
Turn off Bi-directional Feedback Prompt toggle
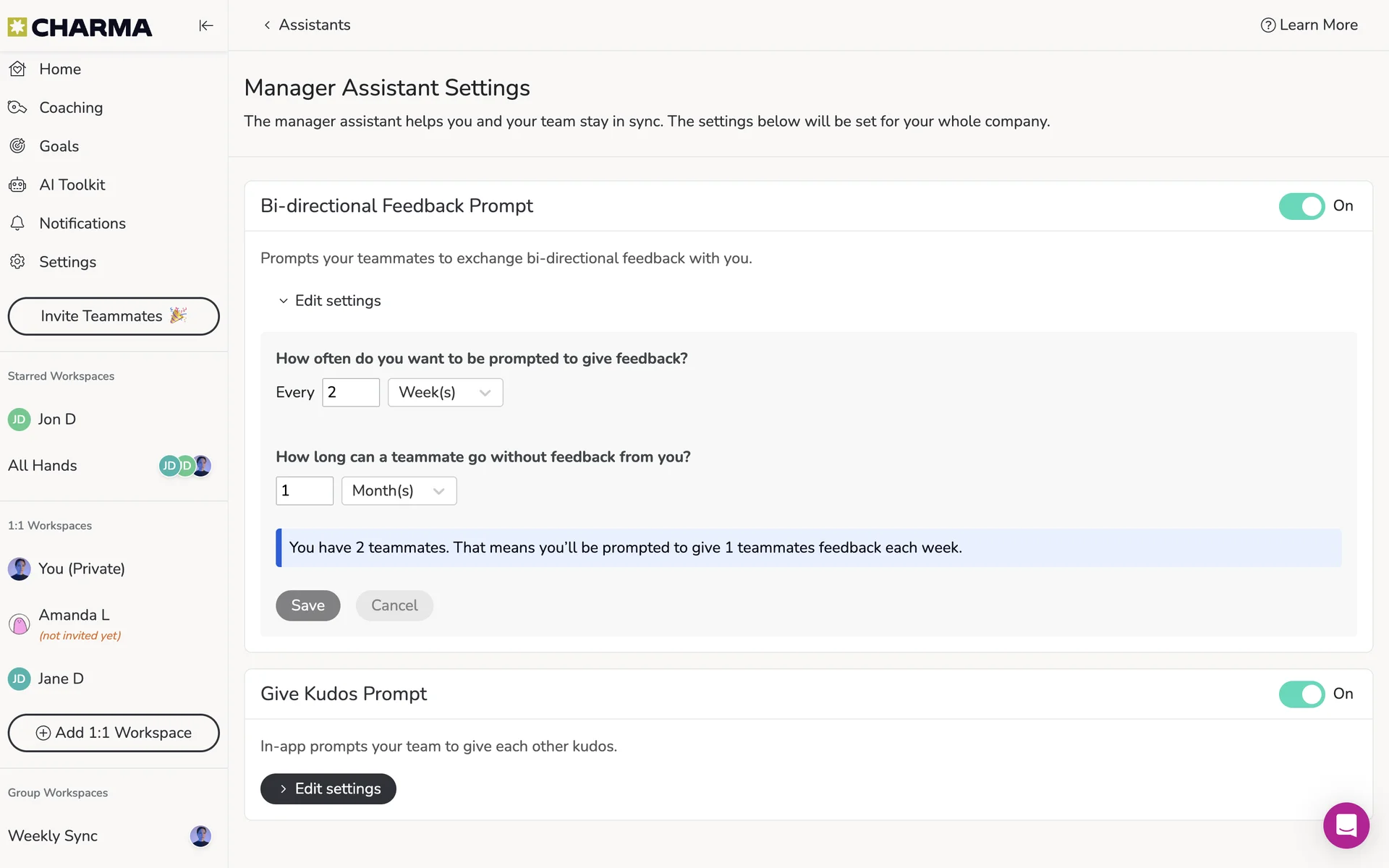[x=1301, y=206]
